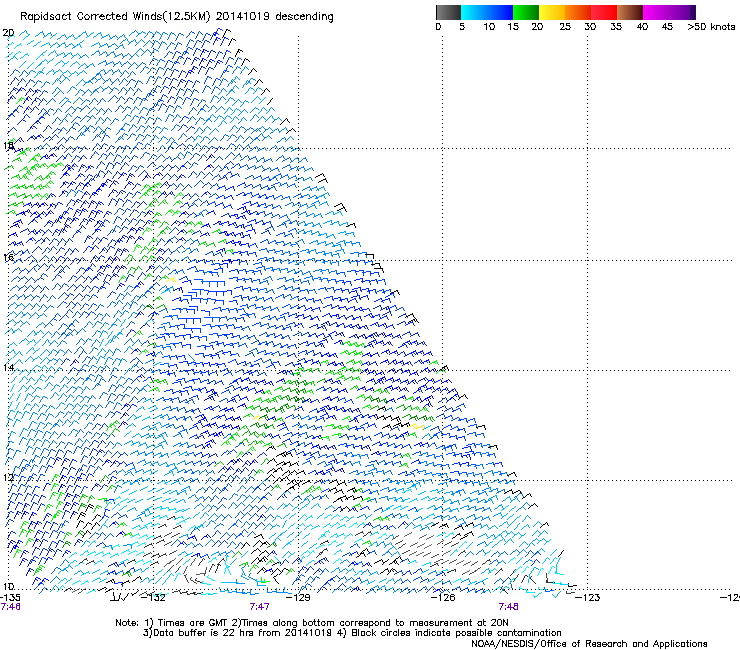The height and width of the screenshot is (650, 740).
Task: Click the legend tick label '25'
Action: click(x=565, y=26)
